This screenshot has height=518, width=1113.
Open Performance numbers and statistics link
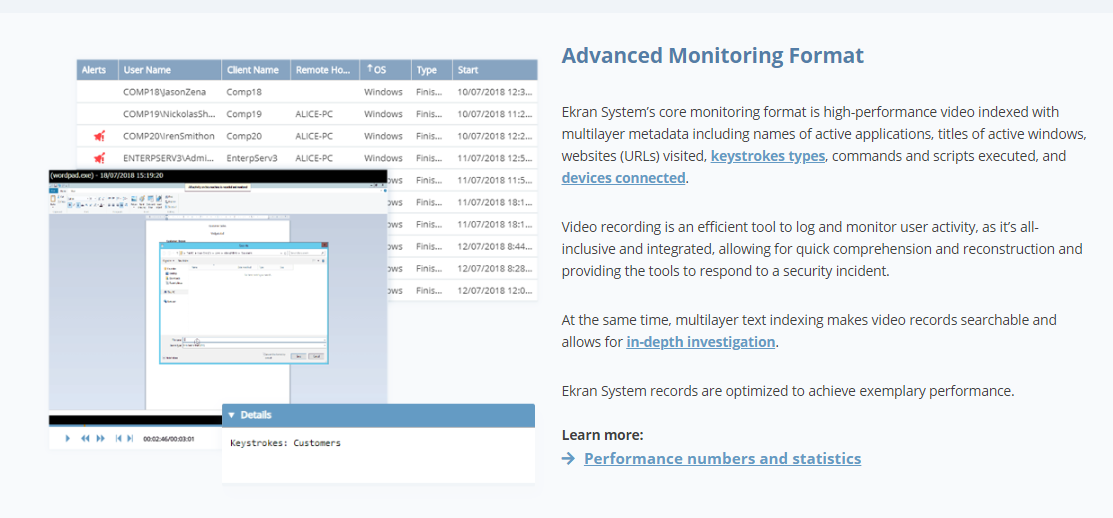(x=723, y=458)
